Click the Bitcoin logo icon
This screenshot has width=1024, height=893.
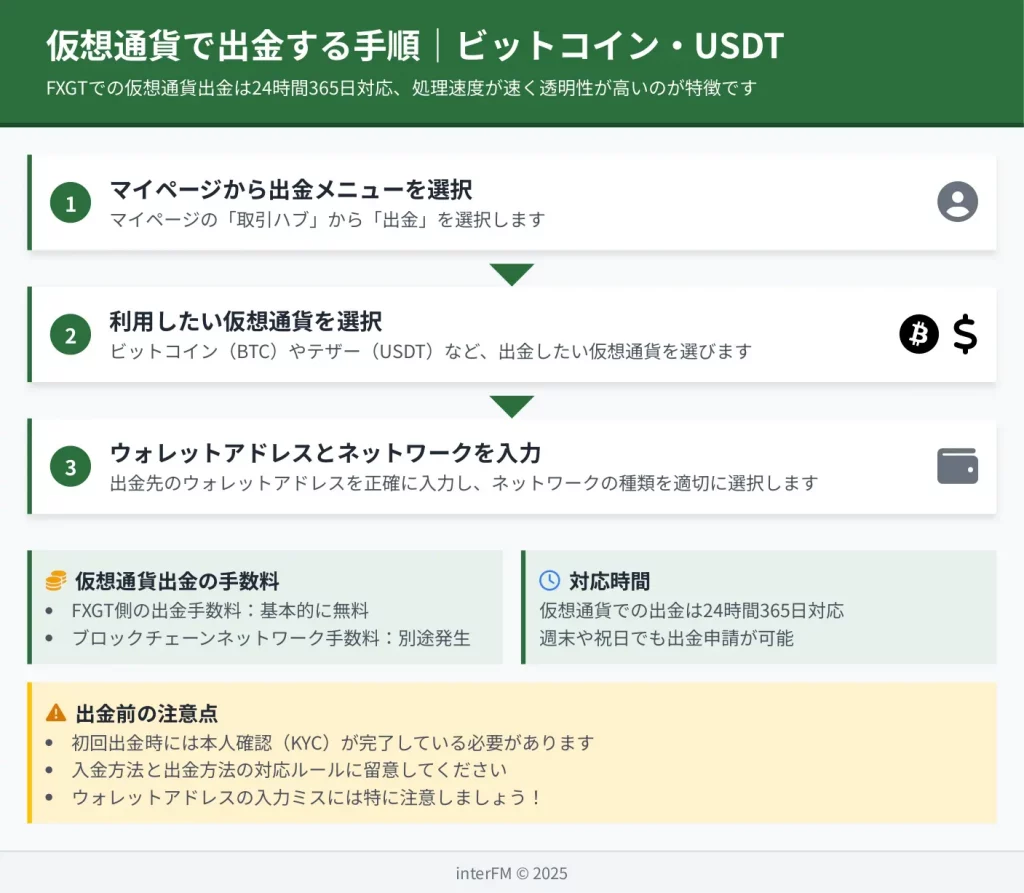[x=919, y=334]
